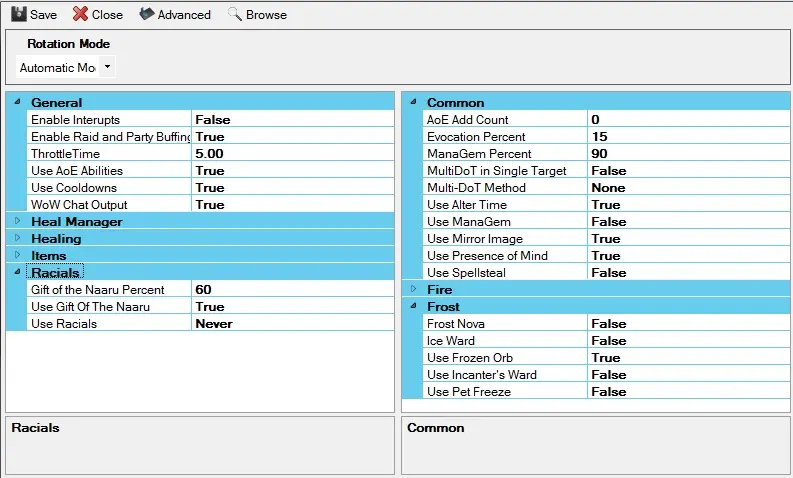Select the Racials category header
Screen dimensions: 793x478
coord(56,272)
